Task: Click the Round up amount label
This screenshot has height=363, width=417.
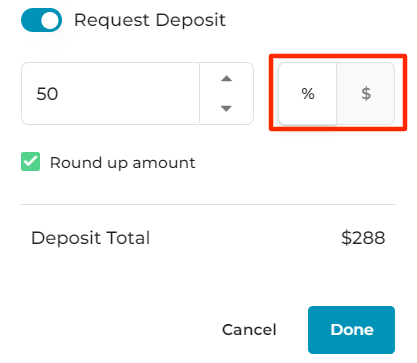Action: coord(122,163)
